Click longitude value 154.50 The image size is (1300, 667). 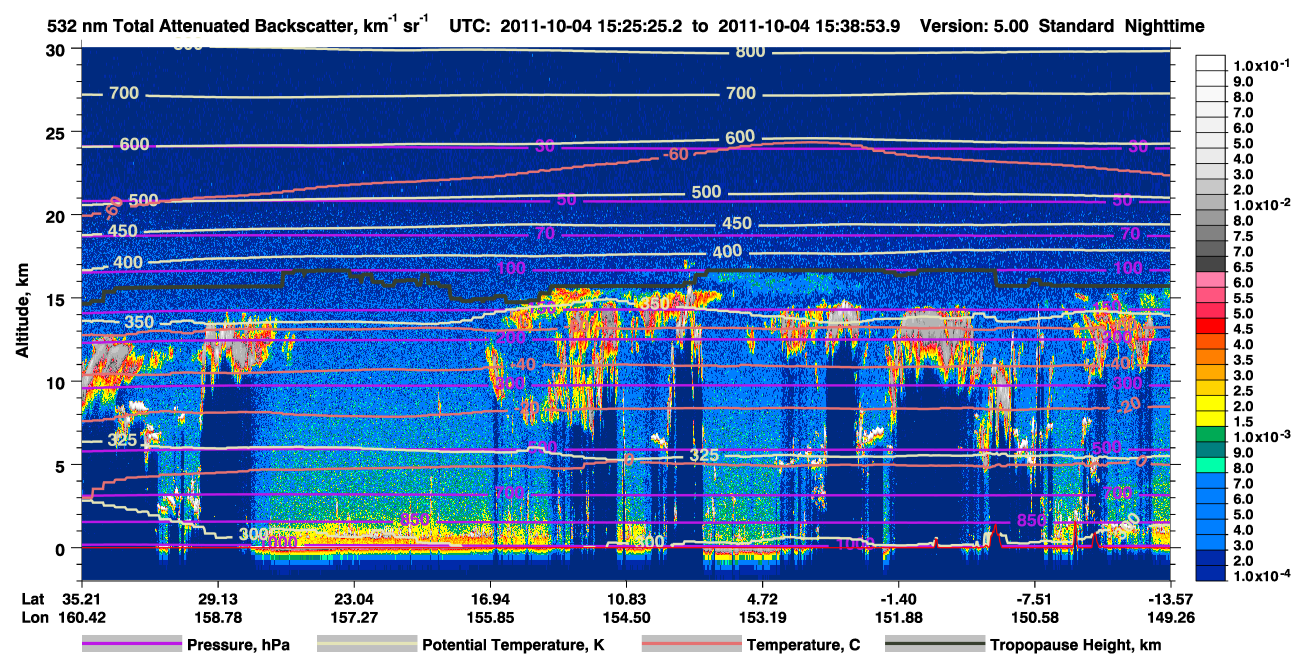pos(626,617)
